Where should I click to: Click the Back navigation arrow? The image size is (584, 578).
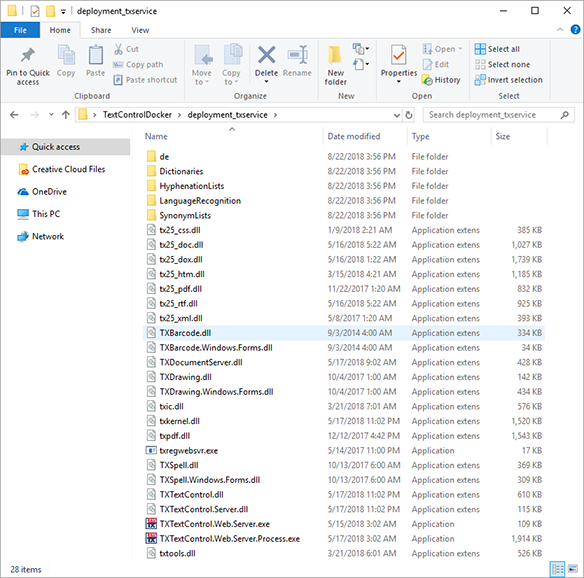14,115
